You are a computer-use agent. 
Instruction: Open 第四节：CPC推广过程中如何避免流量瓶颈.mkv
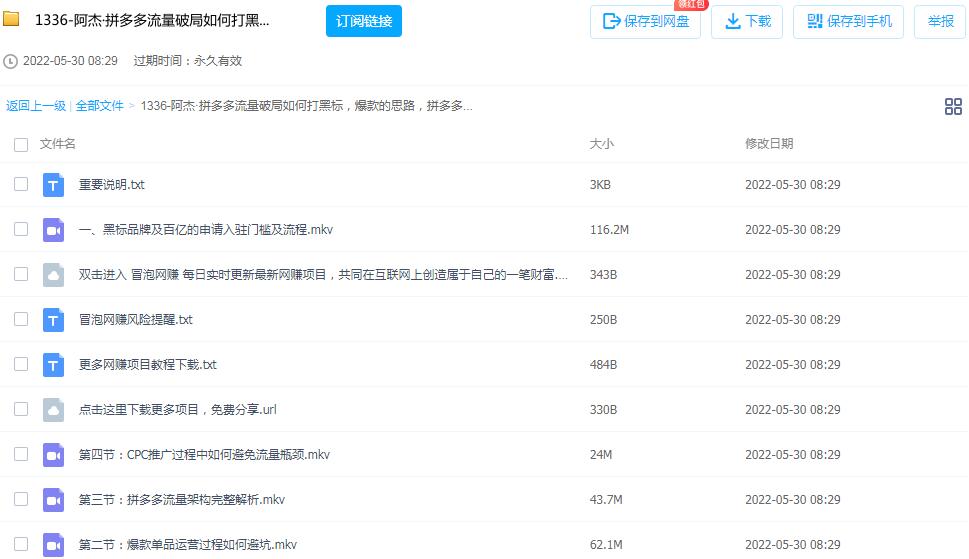point(204,455)
